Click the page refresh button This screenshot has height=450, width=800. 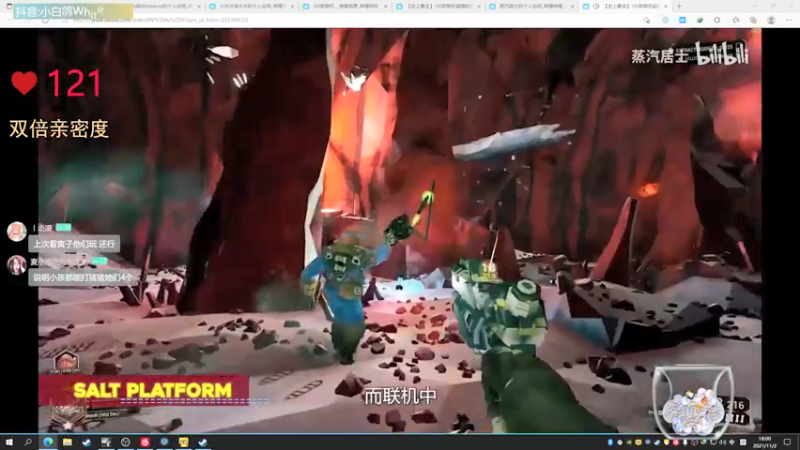coord(45,20)
